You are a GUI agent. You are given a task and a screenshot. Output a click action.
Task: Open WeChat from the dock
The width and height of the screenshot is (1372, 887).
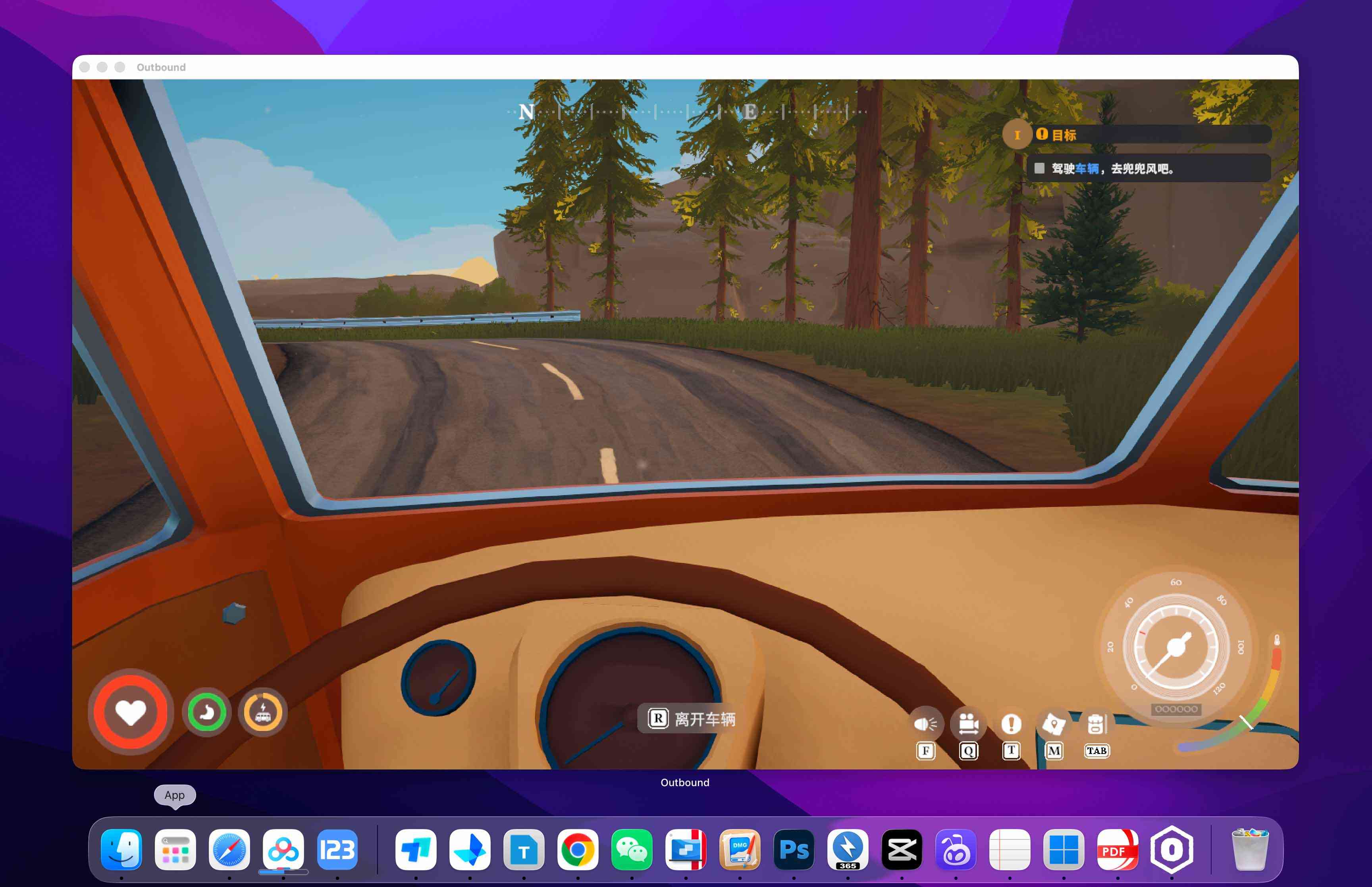[632, 850]
